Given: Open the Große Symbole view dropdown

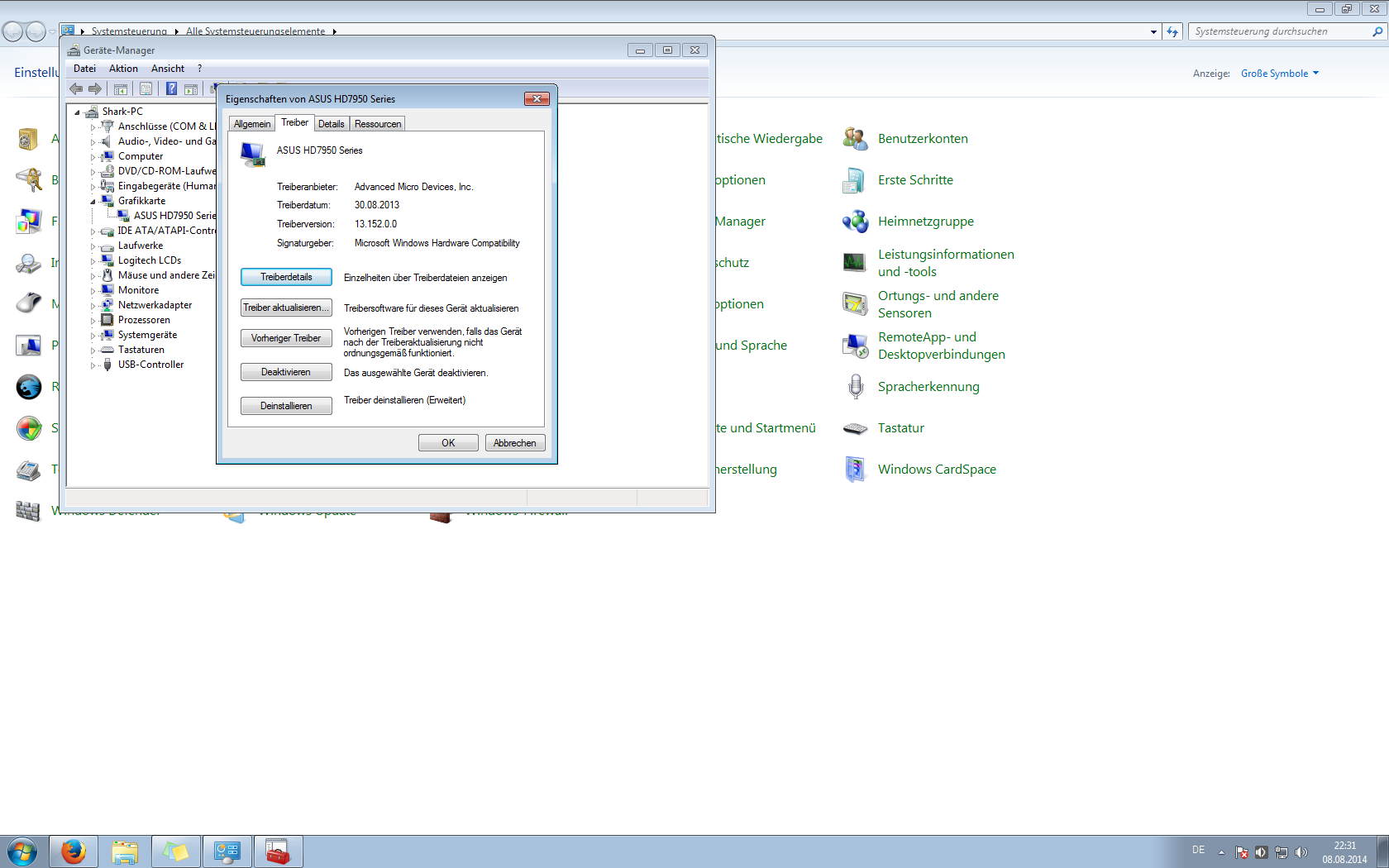Looking at the screenshot, I should (x=1280, y=74).
